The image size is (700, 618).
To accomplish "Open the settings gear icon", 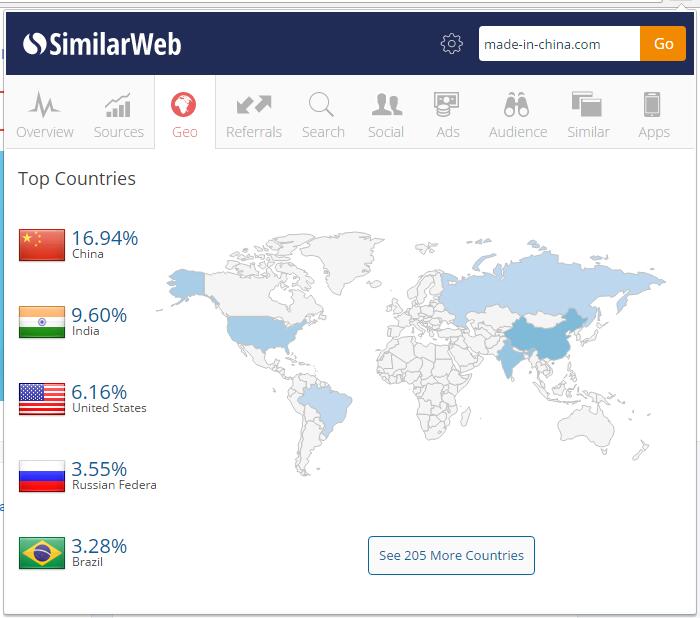I will point(452,44).
